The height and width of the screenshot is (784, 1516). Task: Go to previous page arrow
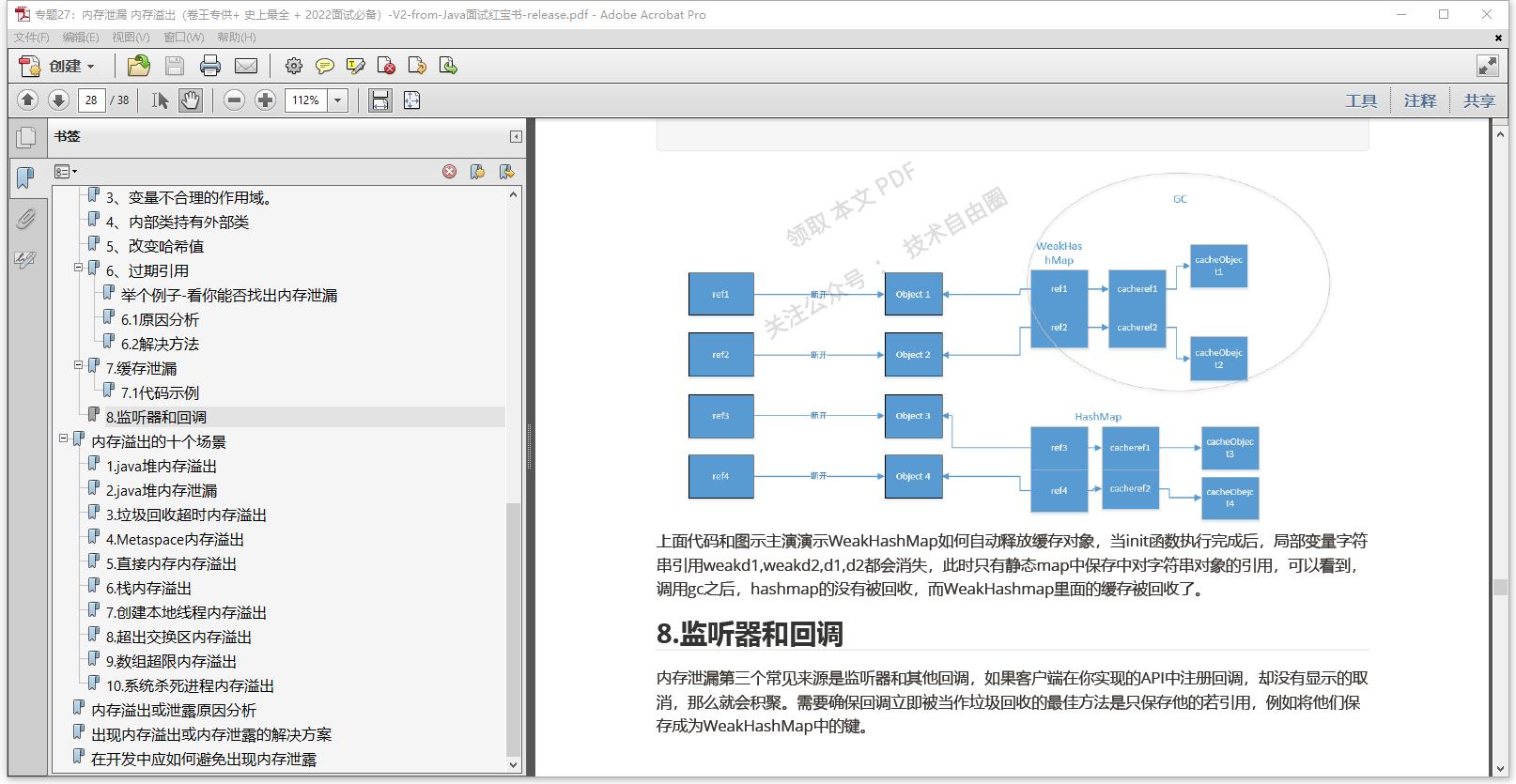pos(28,100)
